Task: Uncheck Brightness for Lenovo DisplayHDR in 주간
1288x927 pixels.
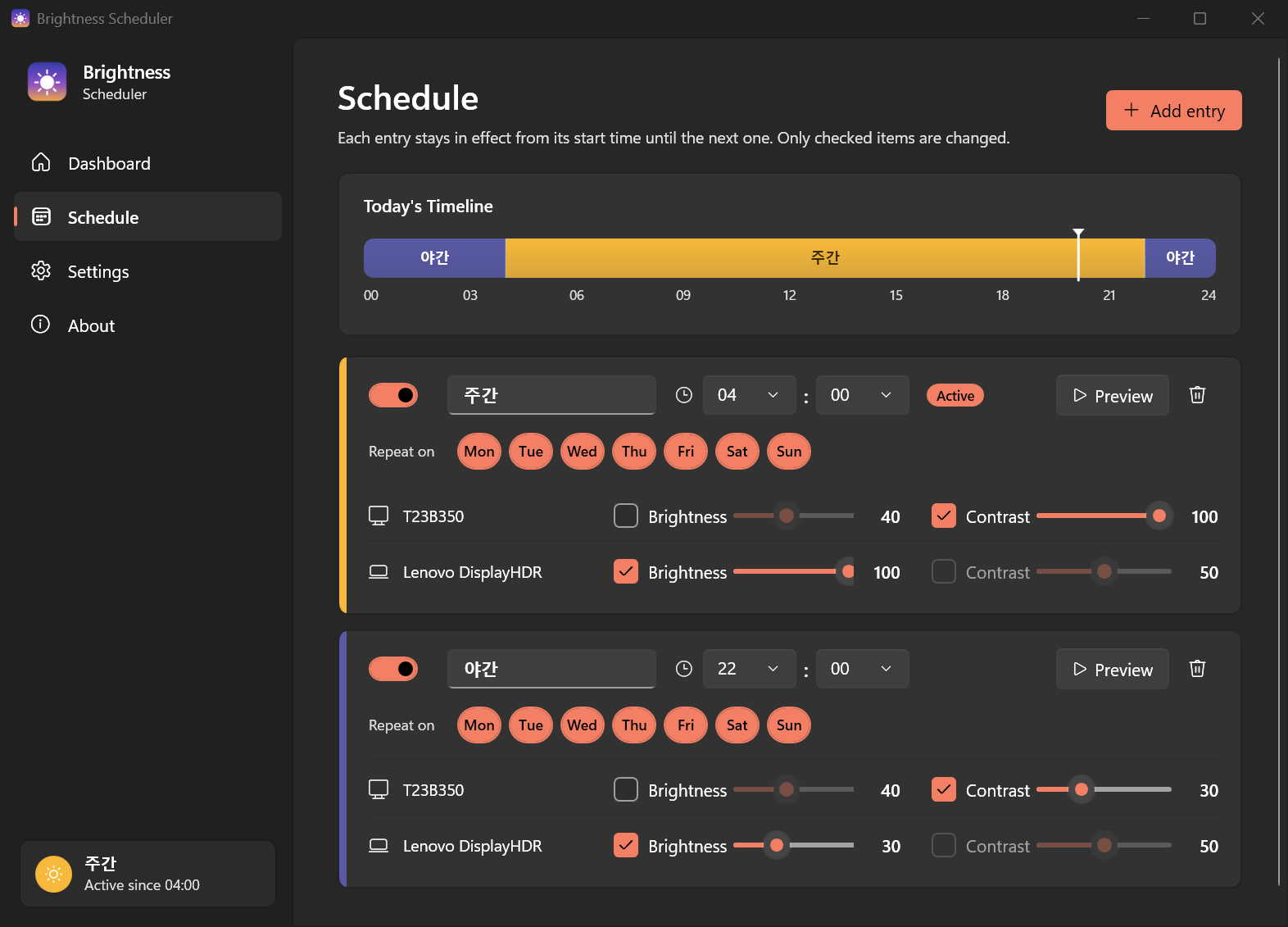Action: pos(626,571)
